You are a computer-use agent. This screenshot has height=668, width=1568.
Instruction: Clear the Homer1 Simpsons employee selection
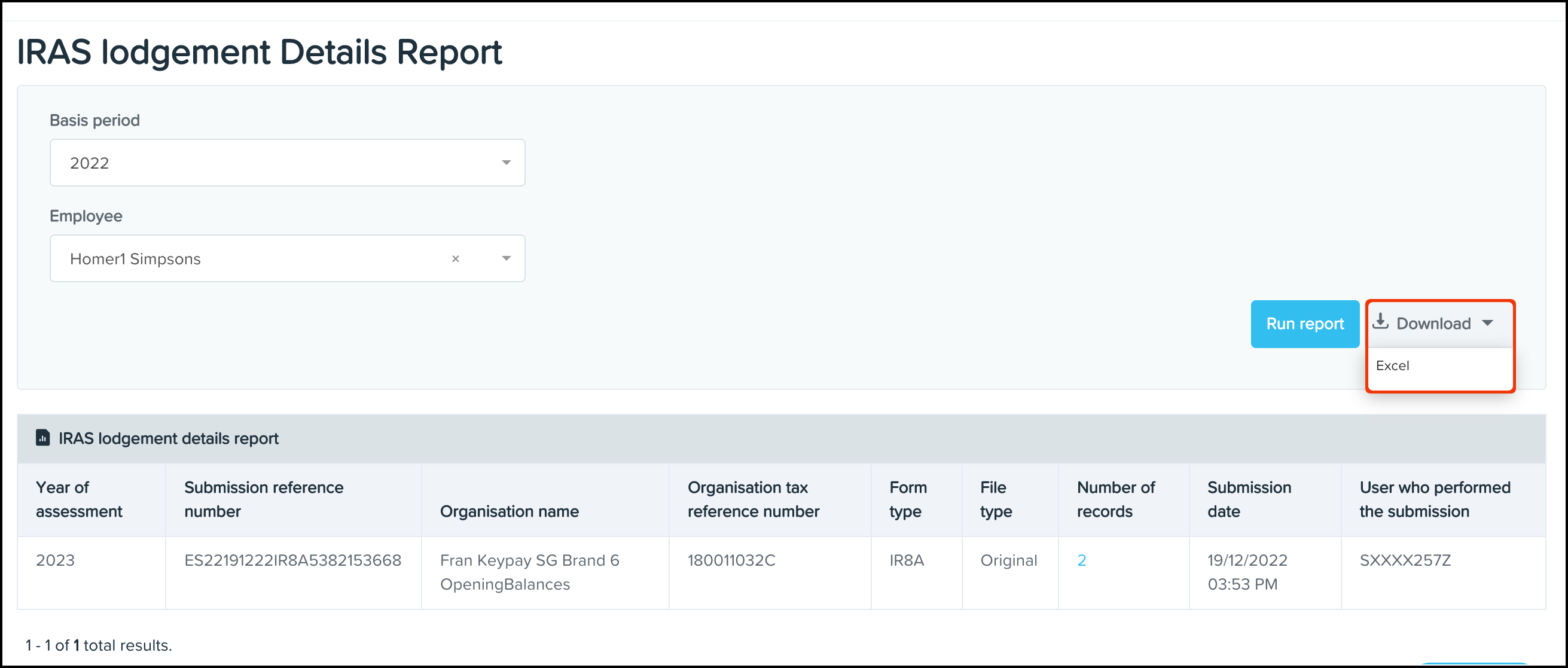(455, 259)
